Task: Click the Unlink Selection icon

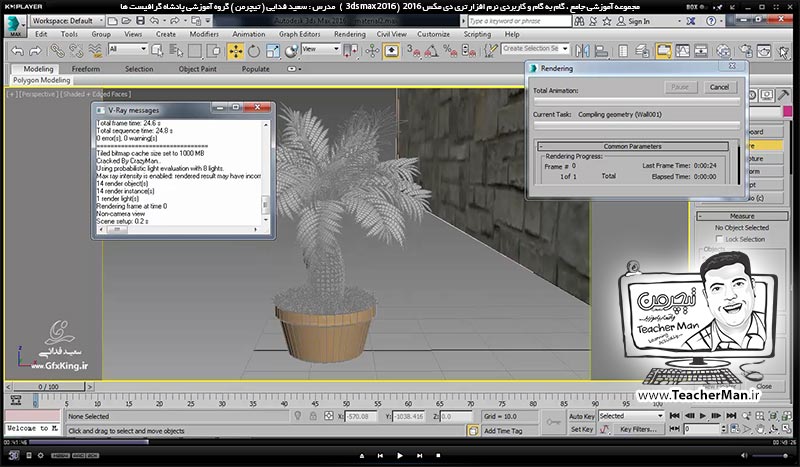Action: [76, 51]
